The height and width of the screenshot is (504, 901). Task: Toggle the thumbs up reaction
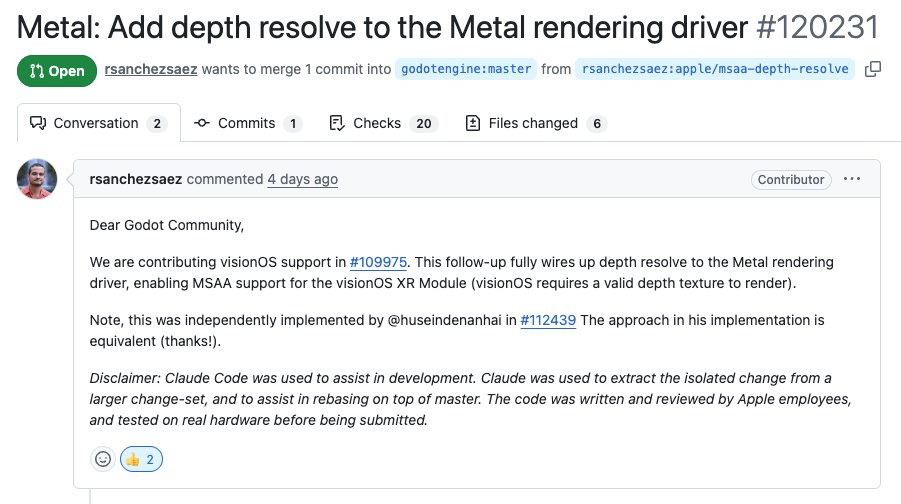[x=141, y=459]
